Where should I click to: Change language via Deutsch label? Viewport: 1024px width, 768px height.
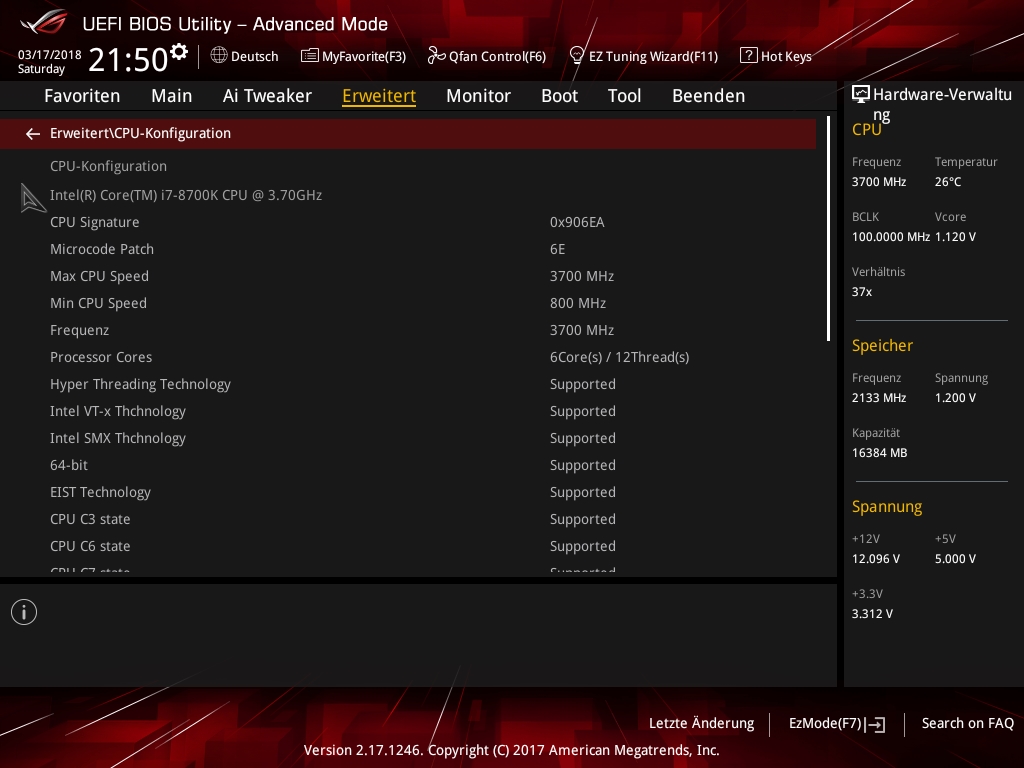[255, 56]
